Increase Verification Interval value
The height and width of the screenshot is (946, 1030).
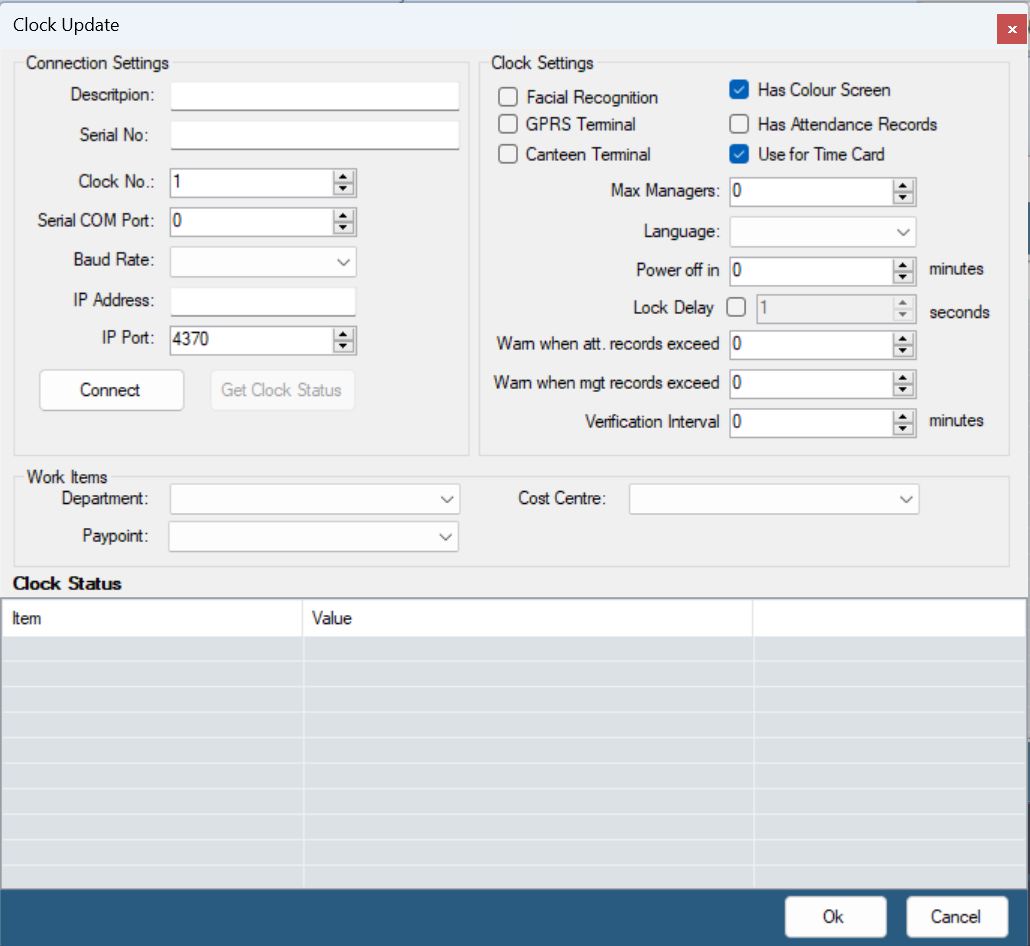click(903, 417)
